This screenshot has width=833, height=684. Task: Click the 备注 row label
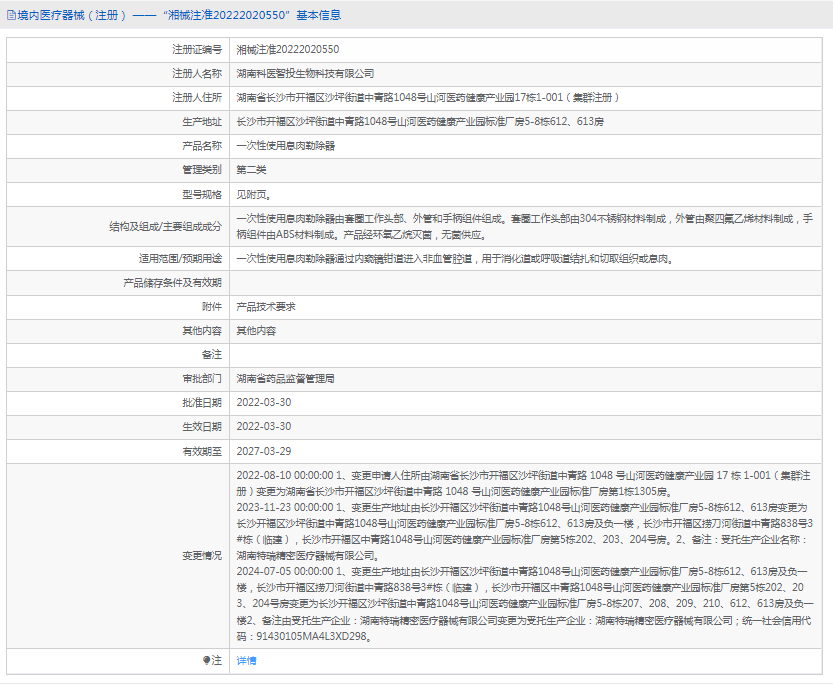point(211,355)
